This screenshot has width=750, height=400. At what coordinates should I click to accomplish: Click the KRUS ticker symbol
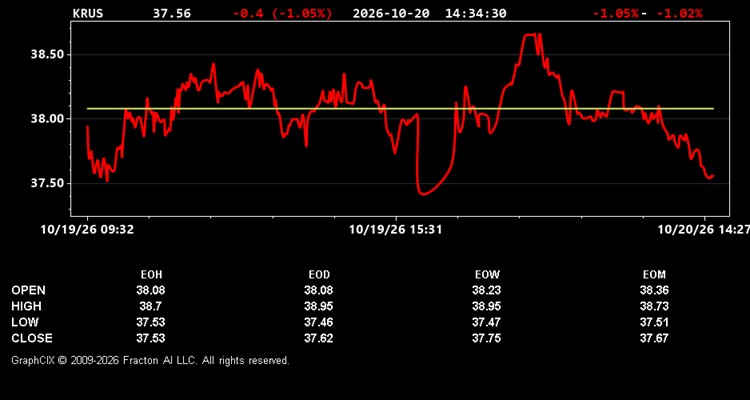pos(88,13)
